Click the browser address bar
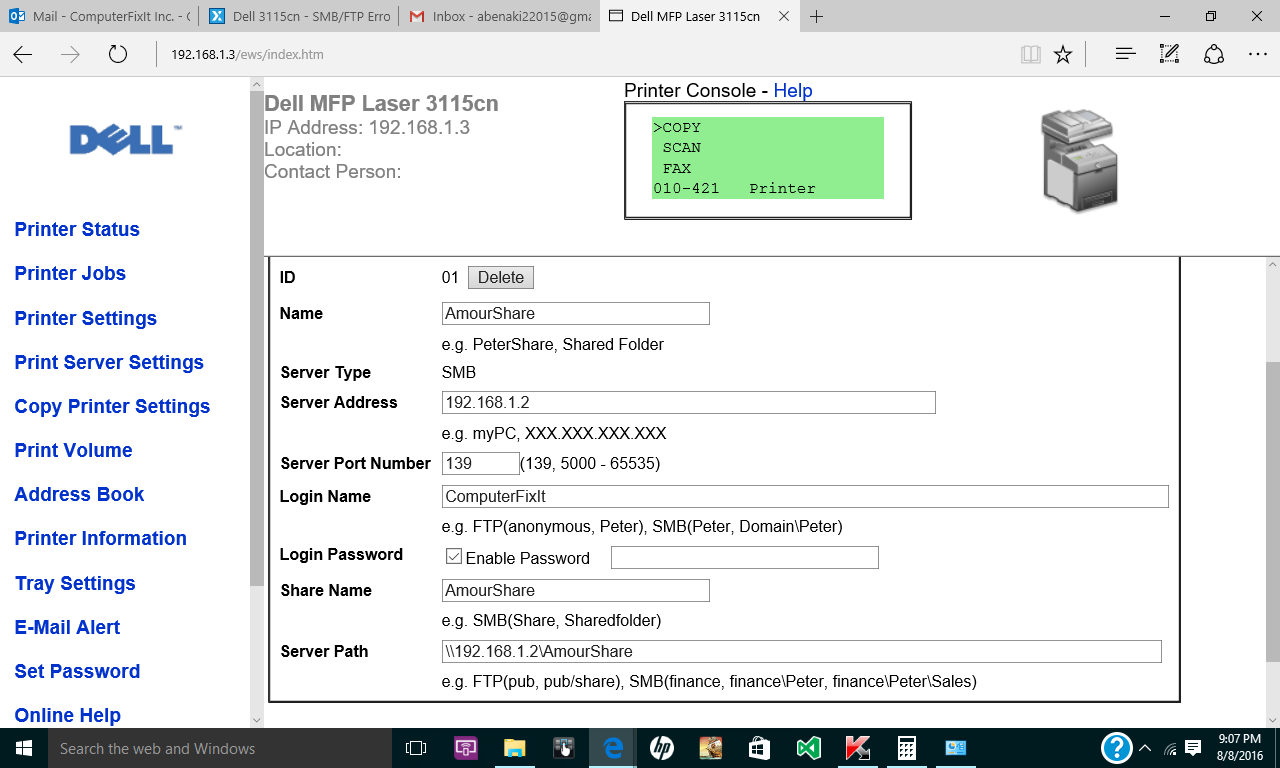 click(580, 55)
